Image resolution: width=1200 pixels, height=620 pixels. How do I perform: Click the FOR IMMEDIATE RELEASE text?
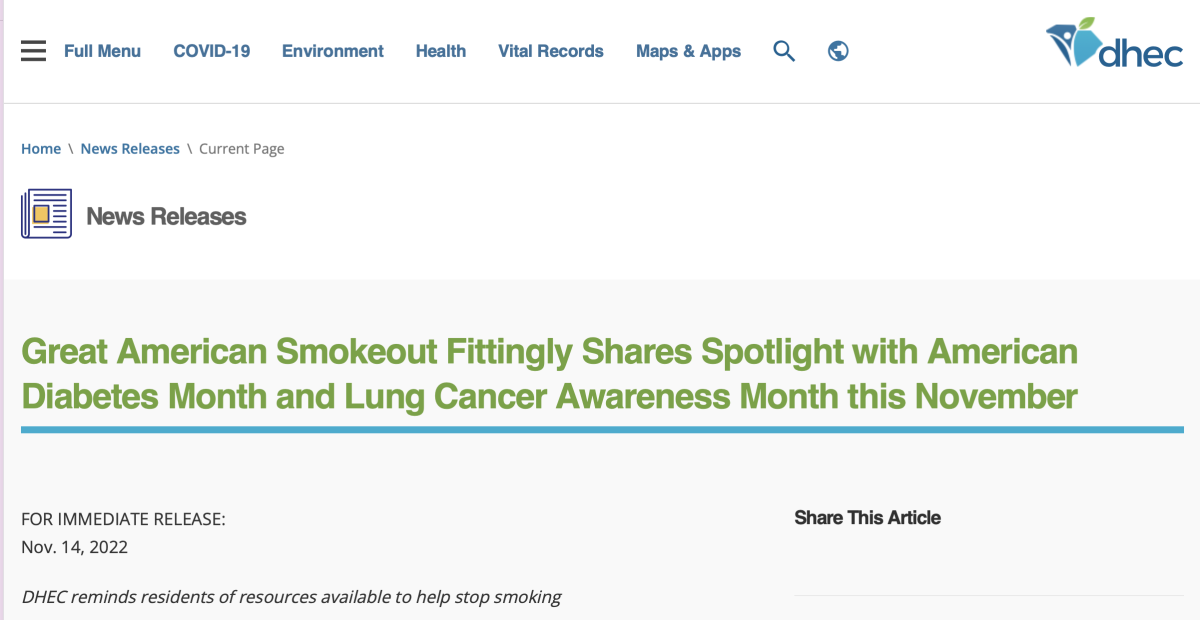click(x=123, y=519)
